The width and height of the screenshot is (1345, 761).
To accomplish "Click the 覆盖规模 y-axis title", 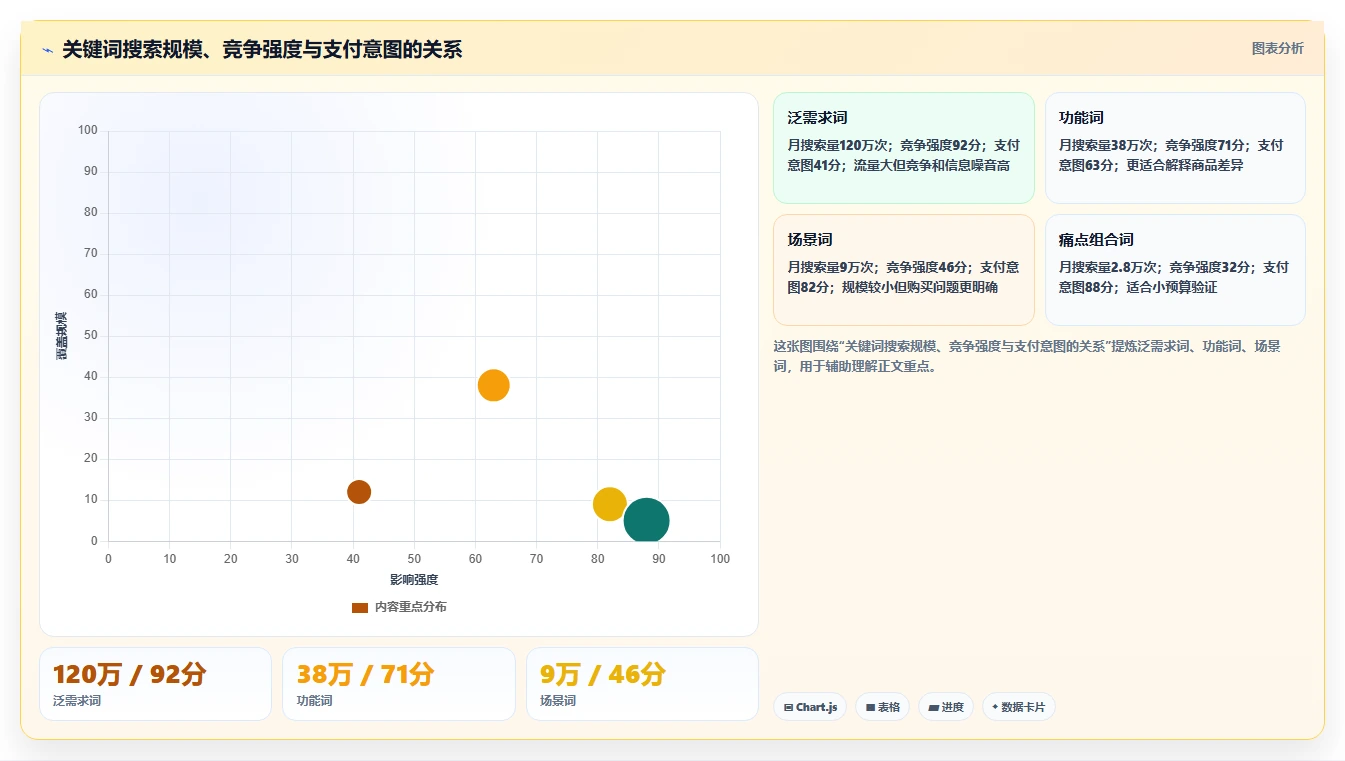I will (x=62, y=336).
